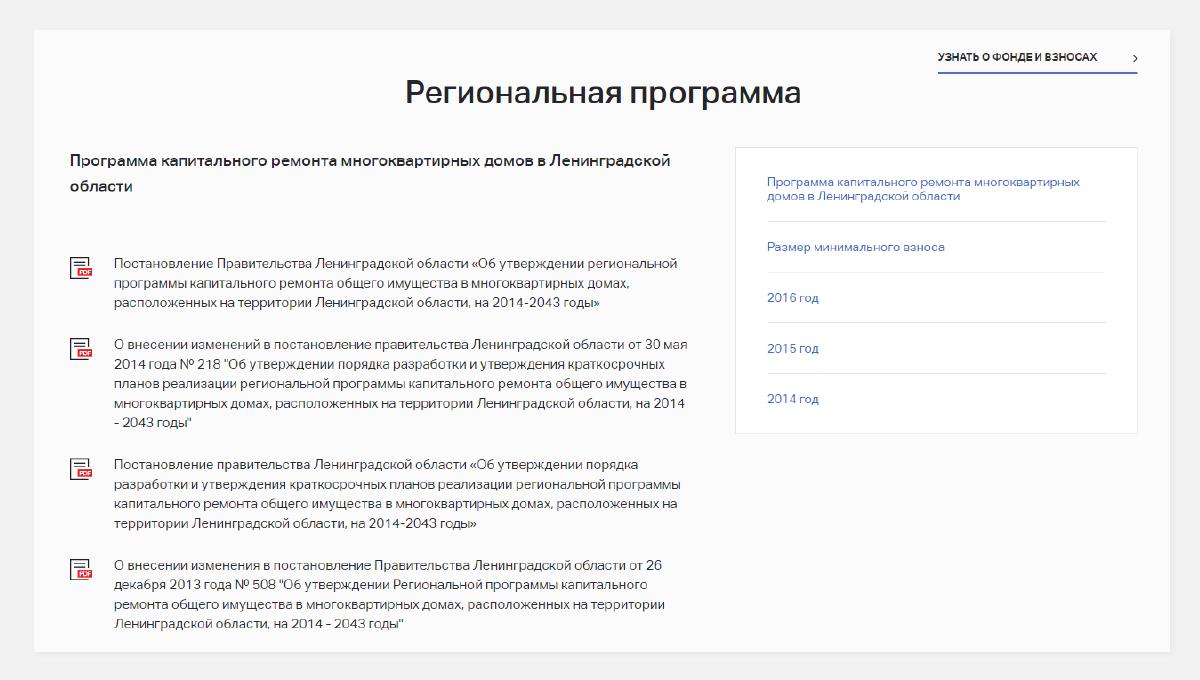Click the bold subheading 'Программа капитального ремонта многоквартирных домов в Ленинградской области'

pyautogui.click(x=370, y=173)
